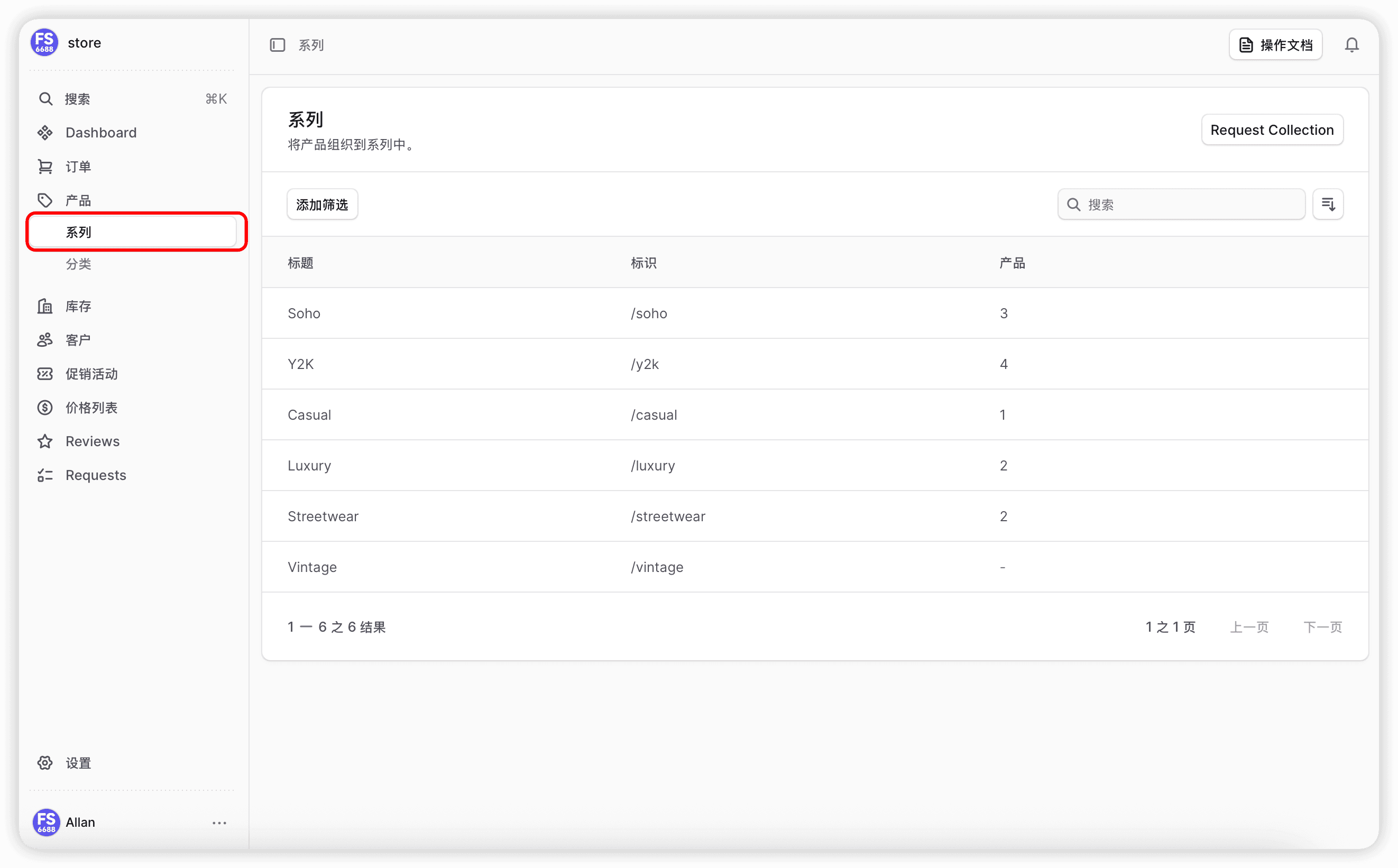Viewport: 1398px width, 868px height.
Task: Open Allan user menu dots
Action: point(219,823)
